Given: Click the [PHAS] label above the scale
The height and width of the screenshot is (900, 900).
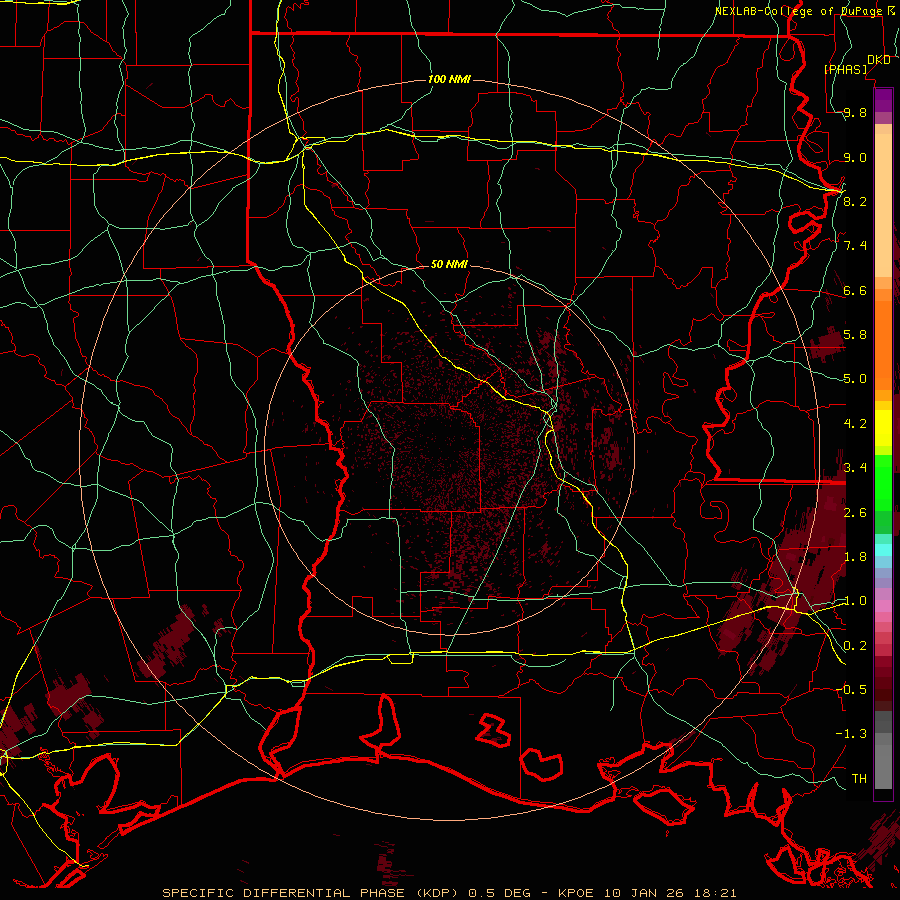Looking at the screenshot, I should click(845, 70).
